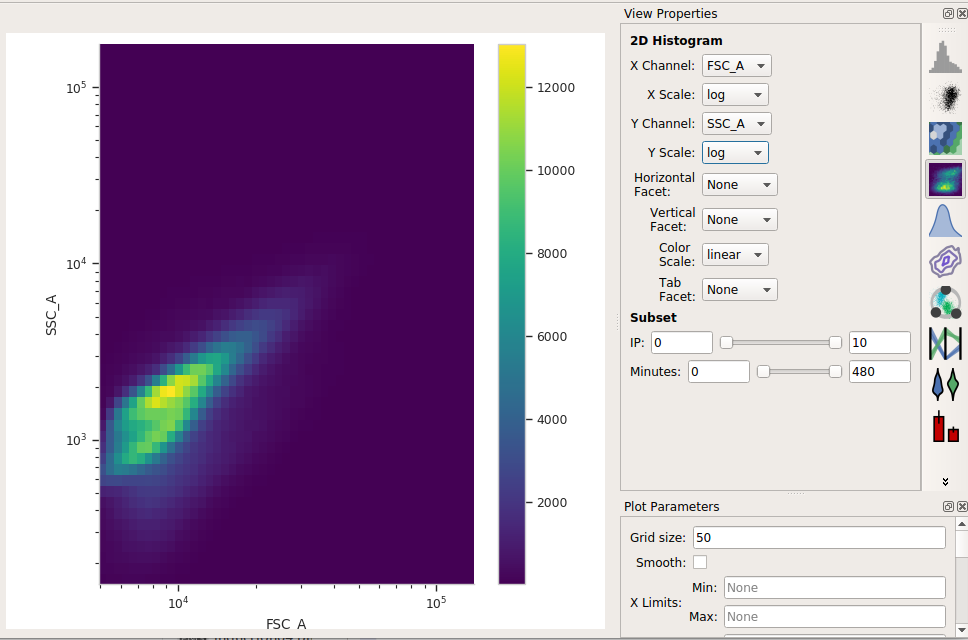Click the IP range slider high handle
The height and width of the screenshot is (640, 968).
coord(835,343)
